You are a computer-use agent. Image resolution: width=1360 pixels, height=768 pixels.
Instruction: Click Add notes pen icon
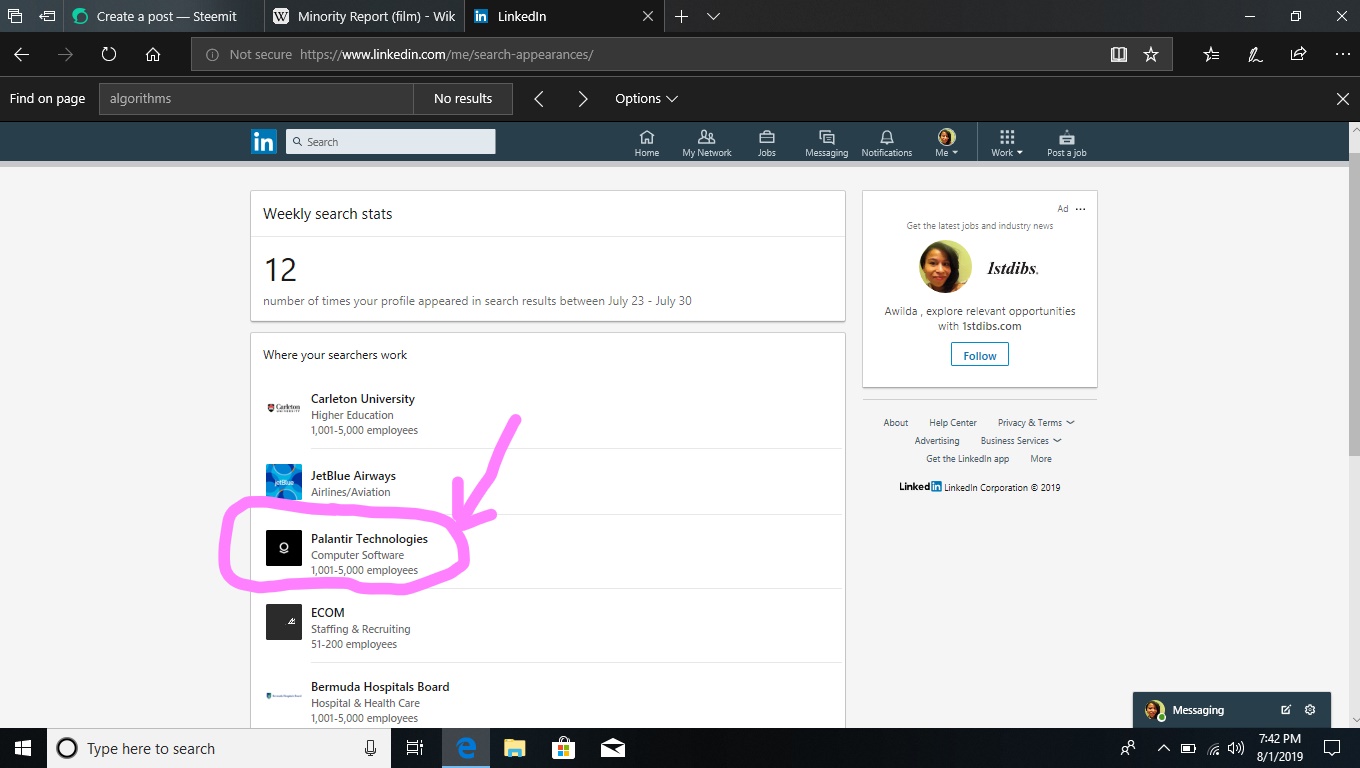tap(1255, 54)
